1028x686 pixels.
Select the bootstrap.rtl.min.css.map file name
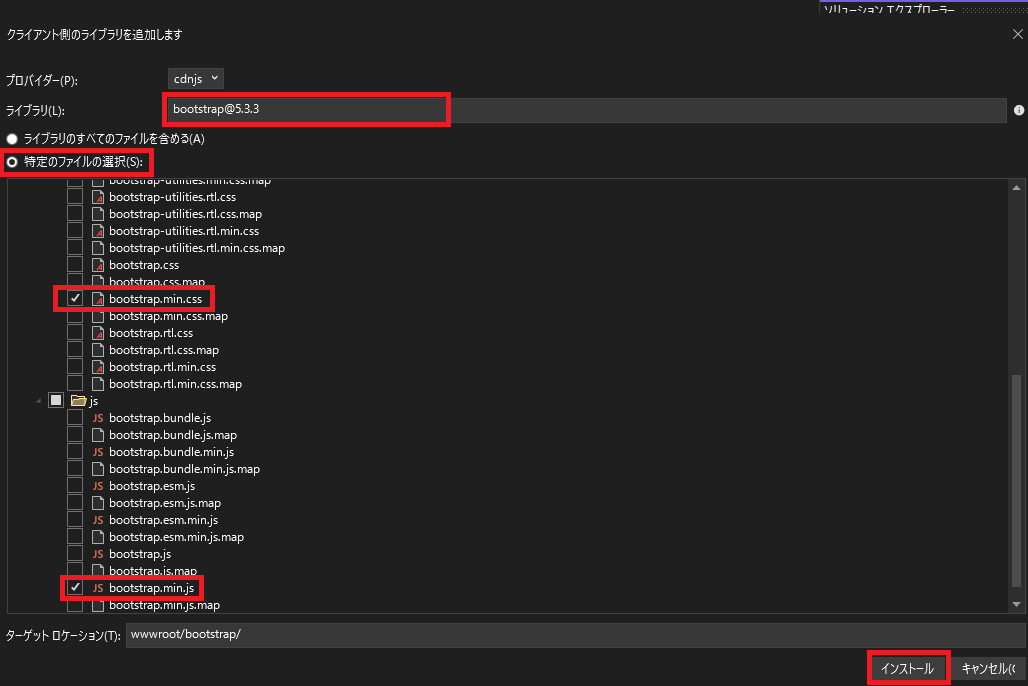click(x=175, y=384)
